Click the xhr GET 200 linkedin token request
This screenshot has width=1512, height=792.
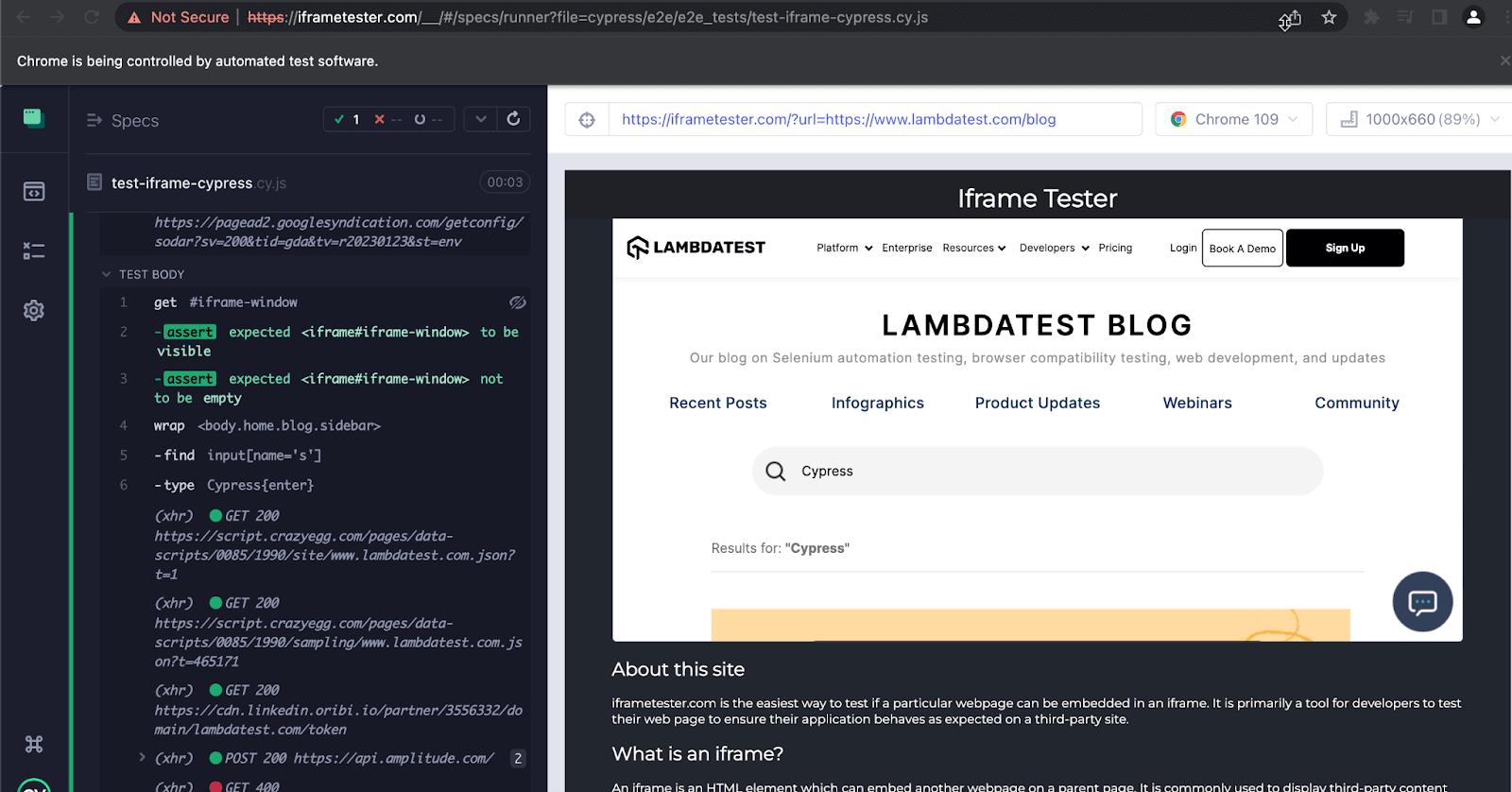tap(338, 710)
